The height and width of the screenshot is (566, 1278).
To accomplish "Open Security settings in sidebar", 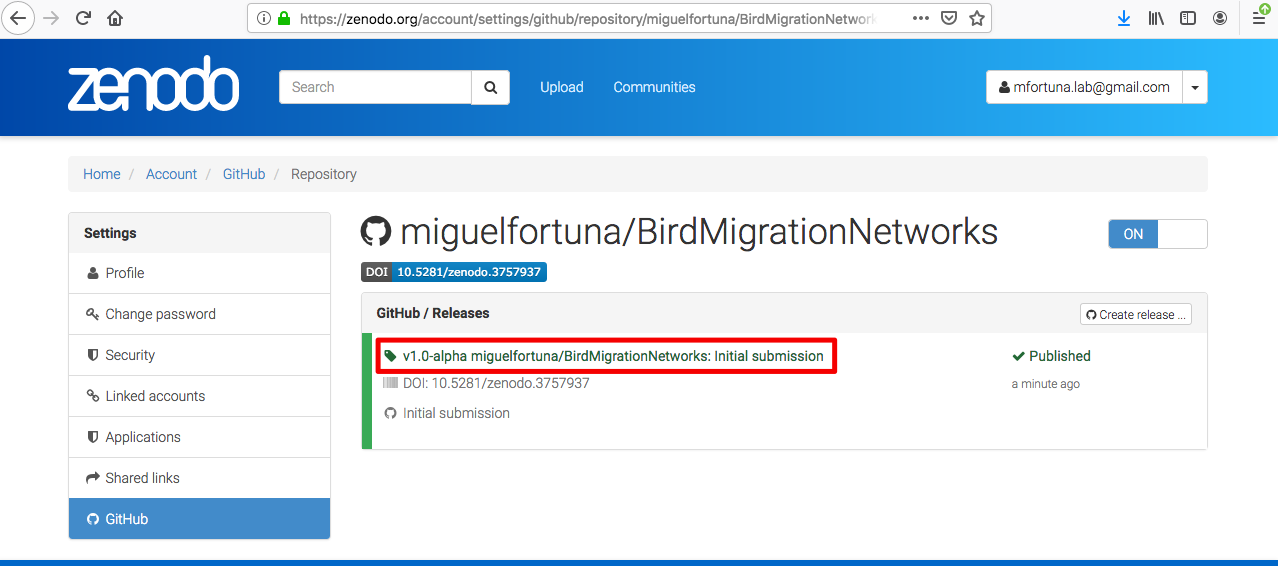I will (x=199, y=355).
